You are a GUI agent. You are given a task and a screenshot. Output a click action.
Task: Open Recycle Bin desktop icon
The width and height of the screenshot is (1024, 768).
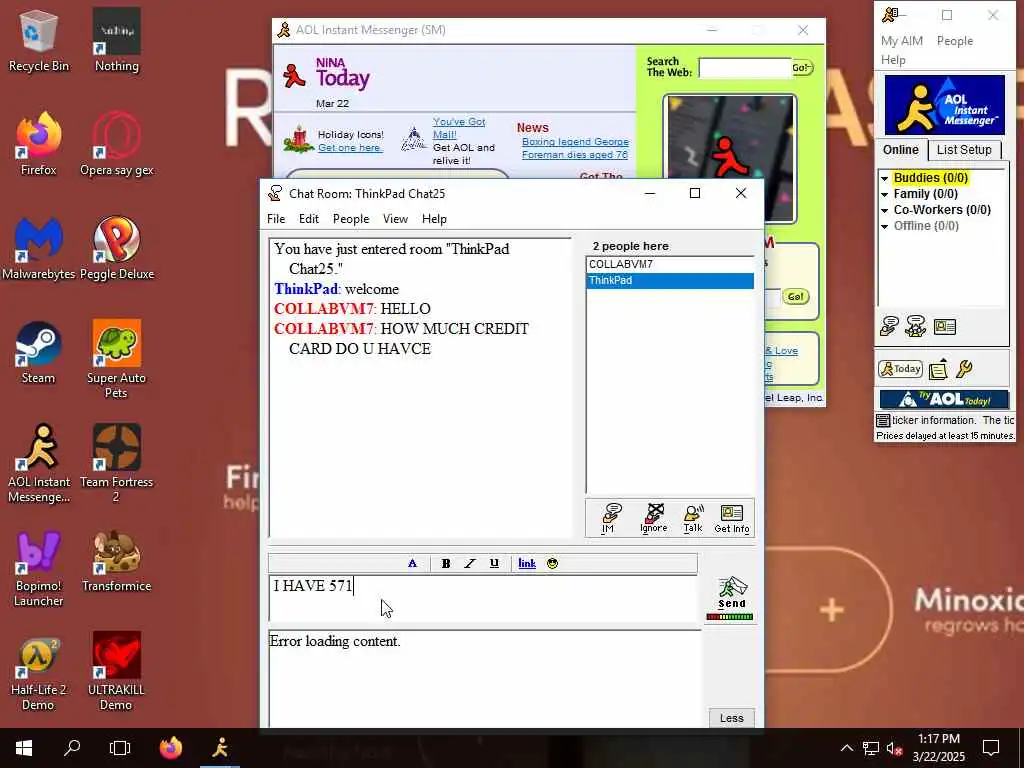[x=39, y=40]
